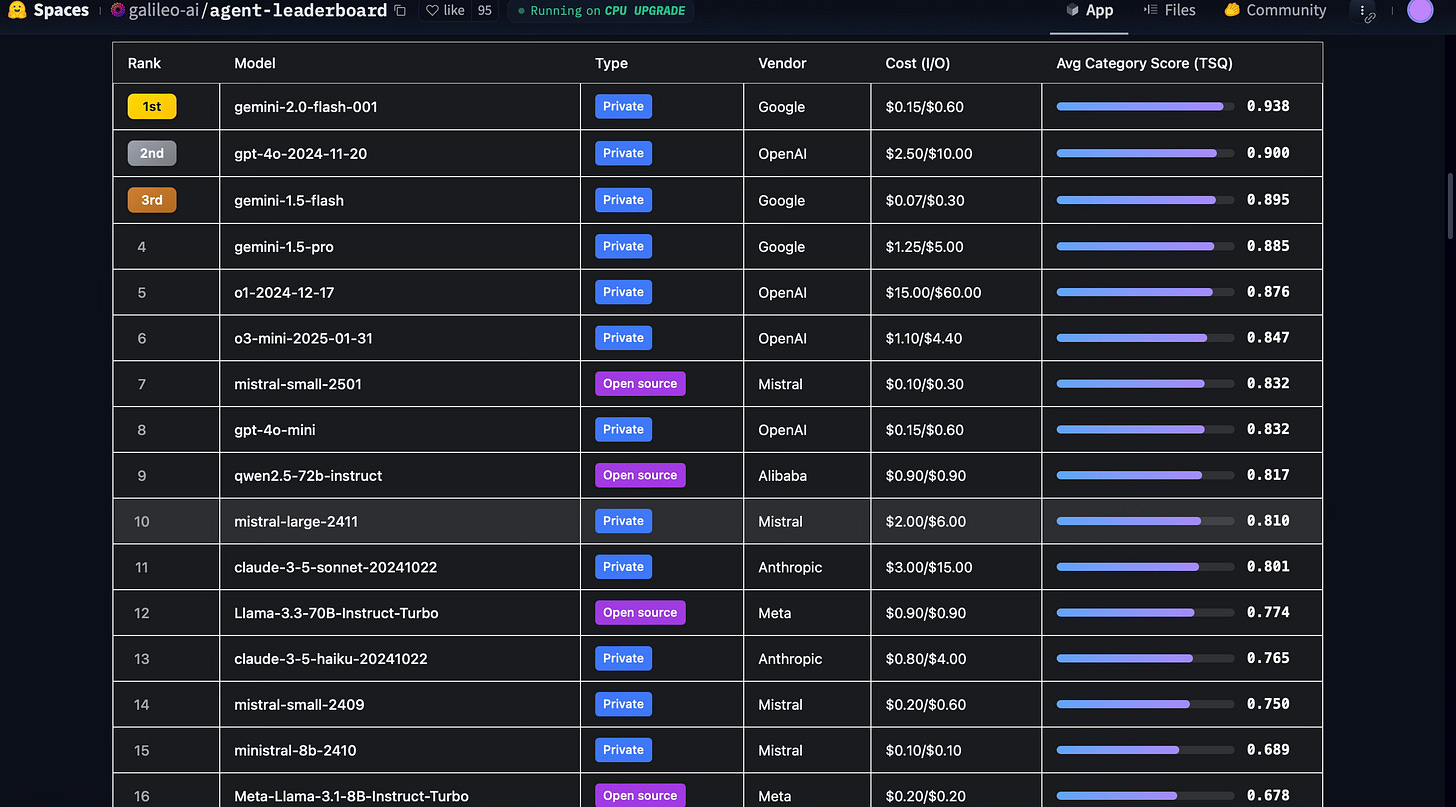
Task: Select the claude-3-5-haiku-20241022 model name
Action: coord(329,659)
